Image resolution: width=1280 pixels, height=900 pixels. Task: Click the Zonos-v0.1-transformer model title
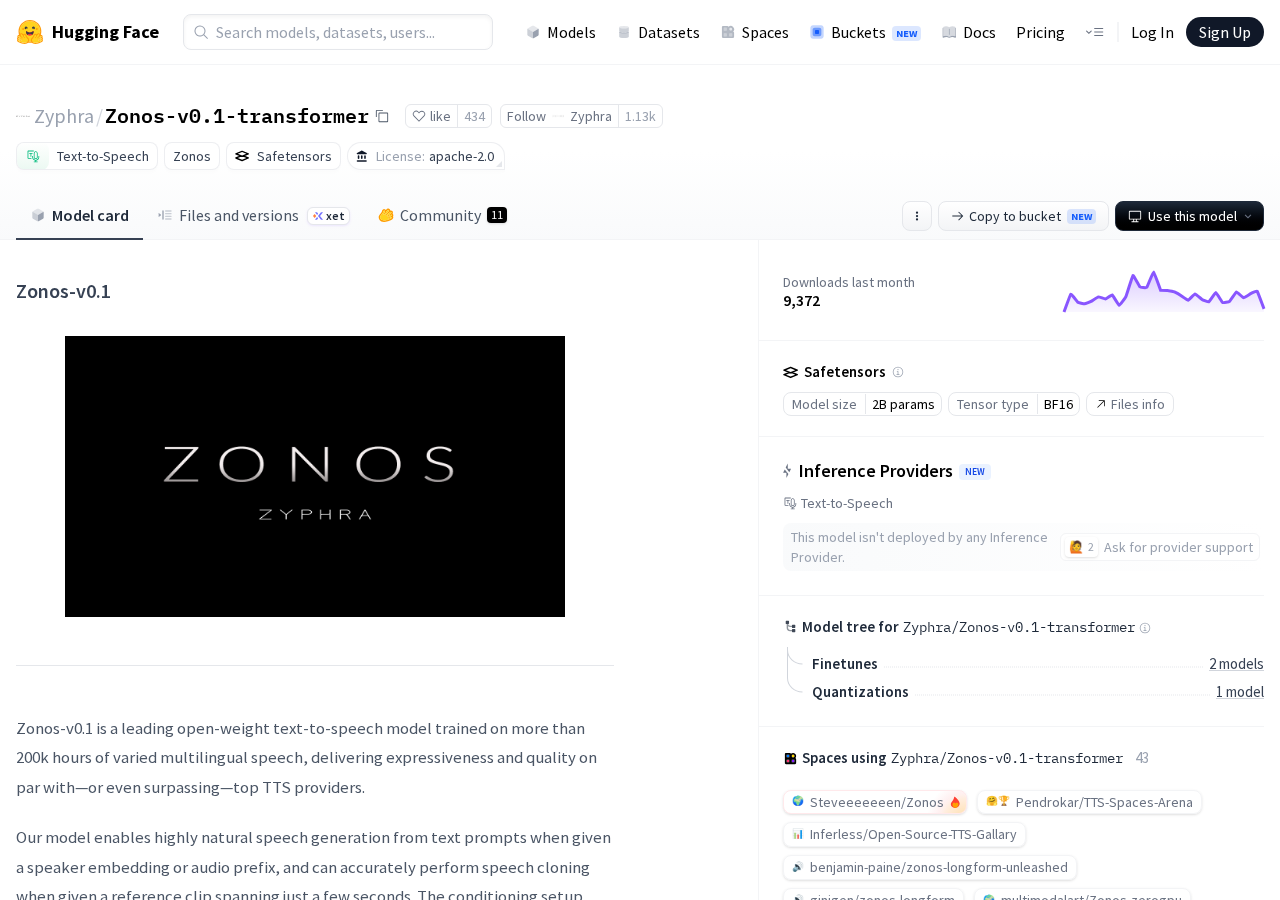point(237,116)
